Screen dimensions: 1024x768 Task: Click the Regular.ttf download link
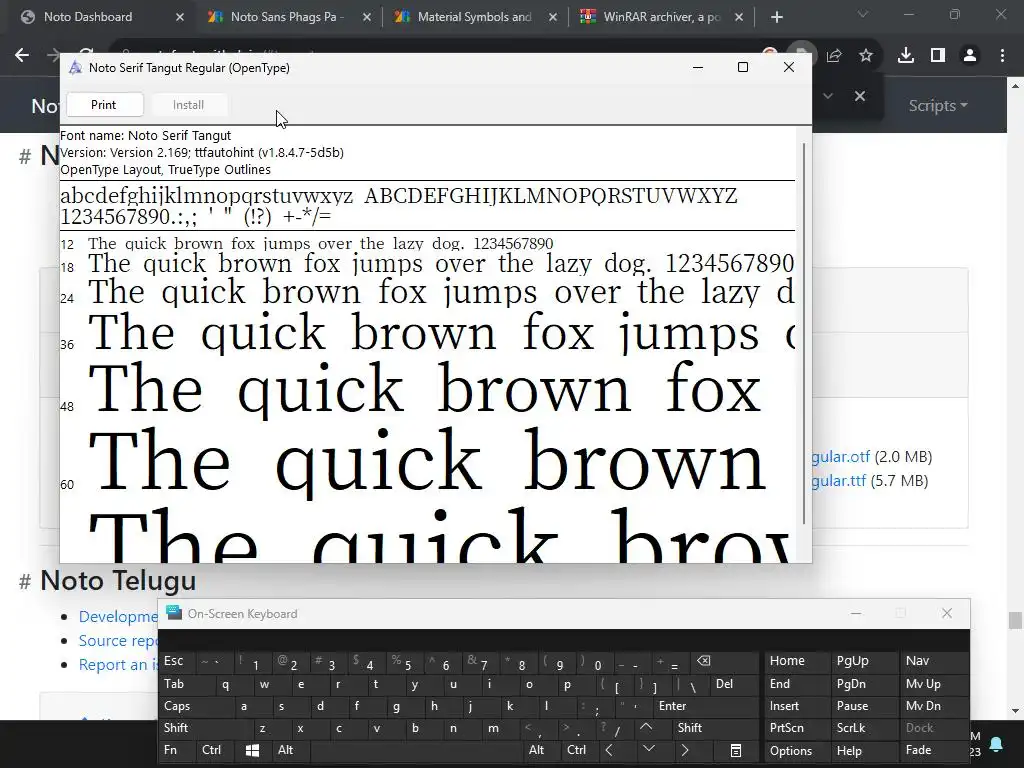[x=839, y=481]
